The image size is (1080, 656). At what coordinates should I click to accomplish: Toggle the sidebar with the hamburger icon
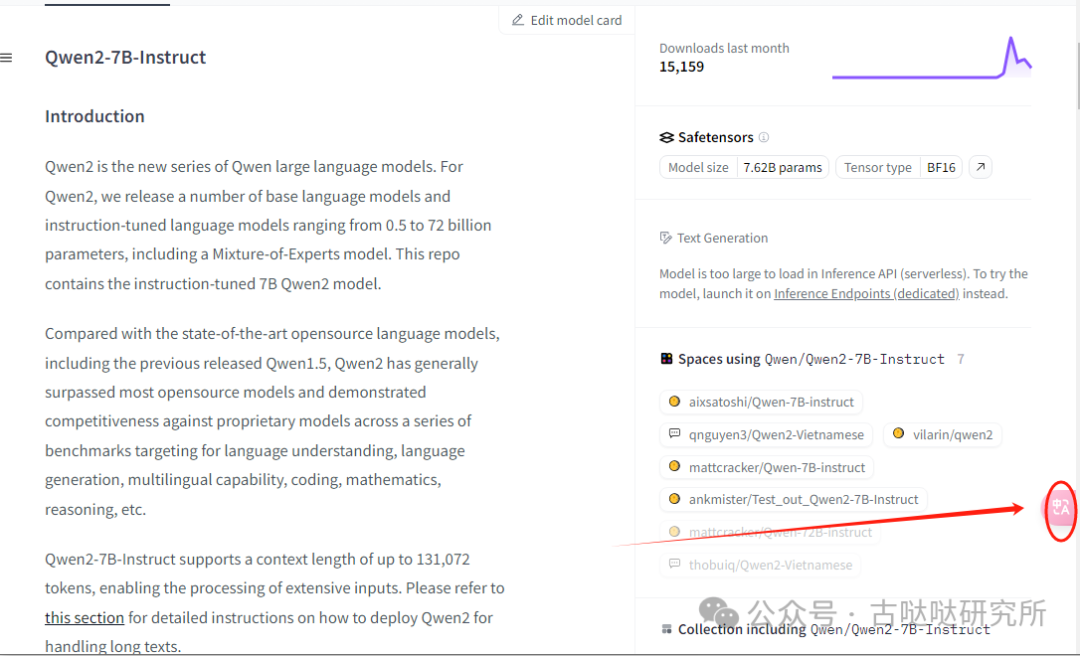[x=8, y=57]
